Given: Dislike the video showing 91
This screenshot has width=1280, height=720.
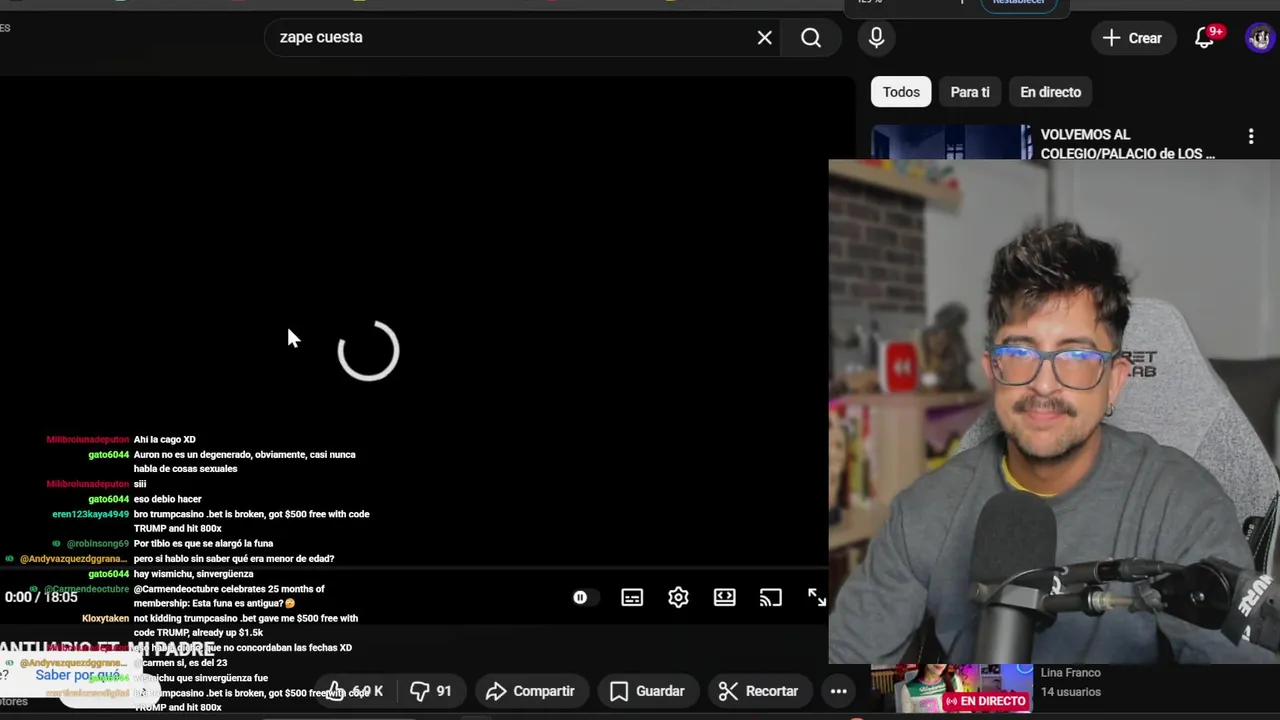Looking at the screenshot, I should coord(431,691).
